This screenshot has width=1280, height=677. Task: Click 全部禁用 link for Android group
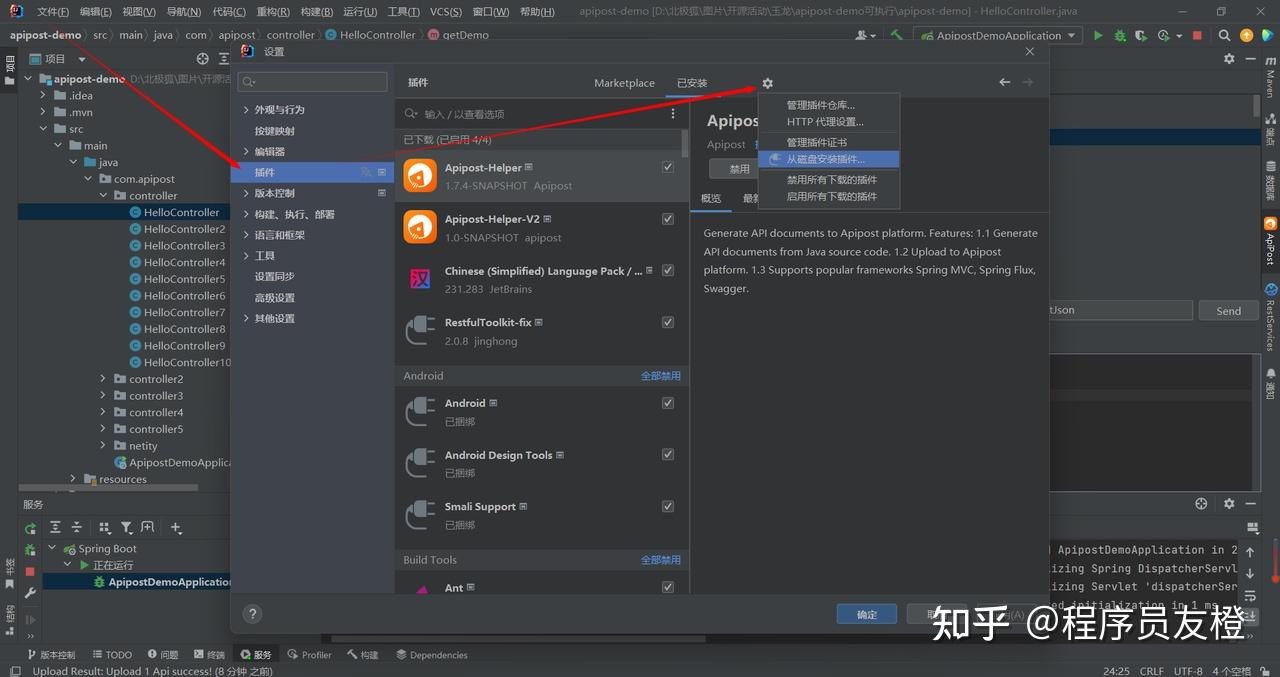(x=660, y=376)
